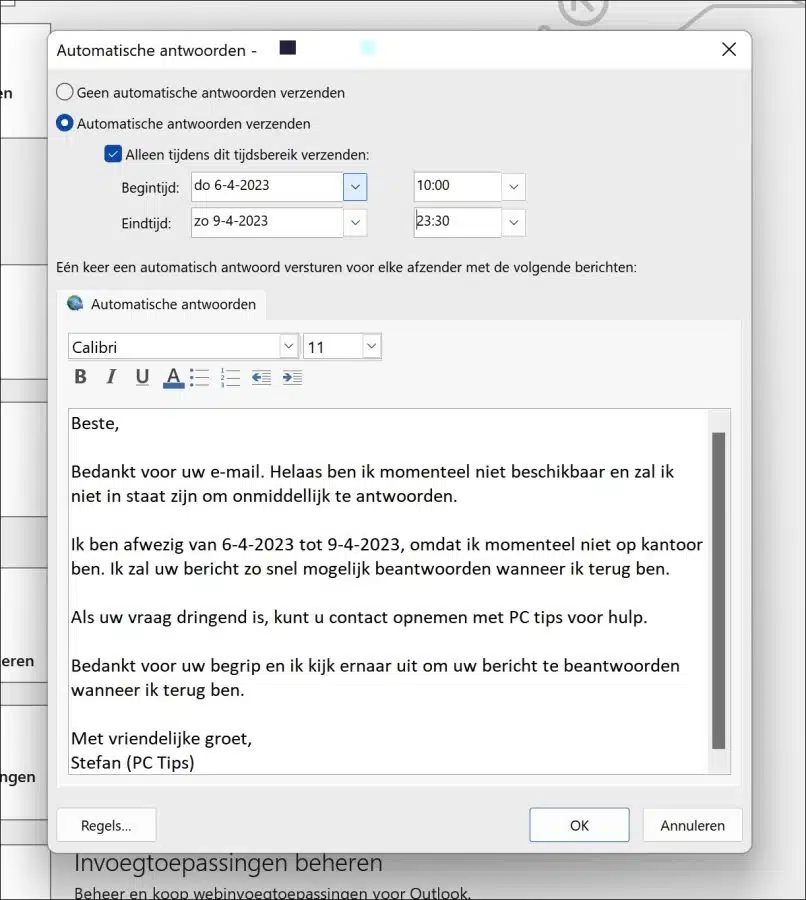
Task: Click the Annuleren button
Action: [692, 825]
